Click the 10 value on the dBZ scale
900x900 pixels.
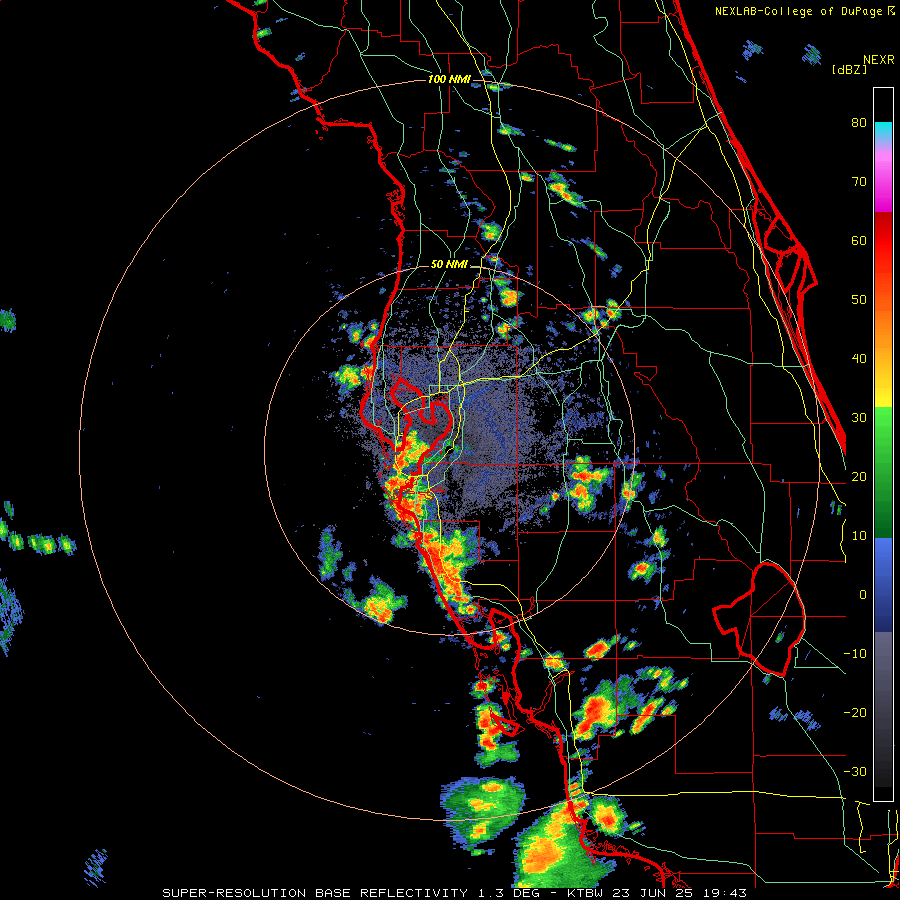859,536
